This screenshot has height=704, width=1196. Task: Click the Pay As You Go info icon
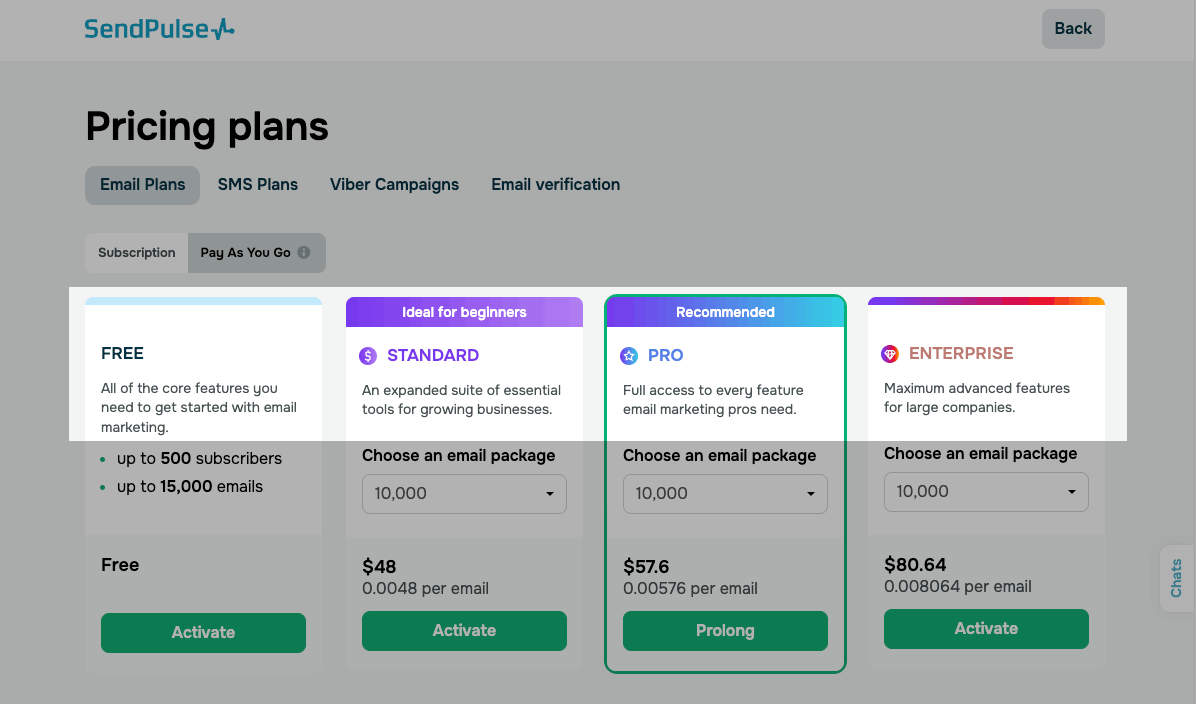pos(304,253)
